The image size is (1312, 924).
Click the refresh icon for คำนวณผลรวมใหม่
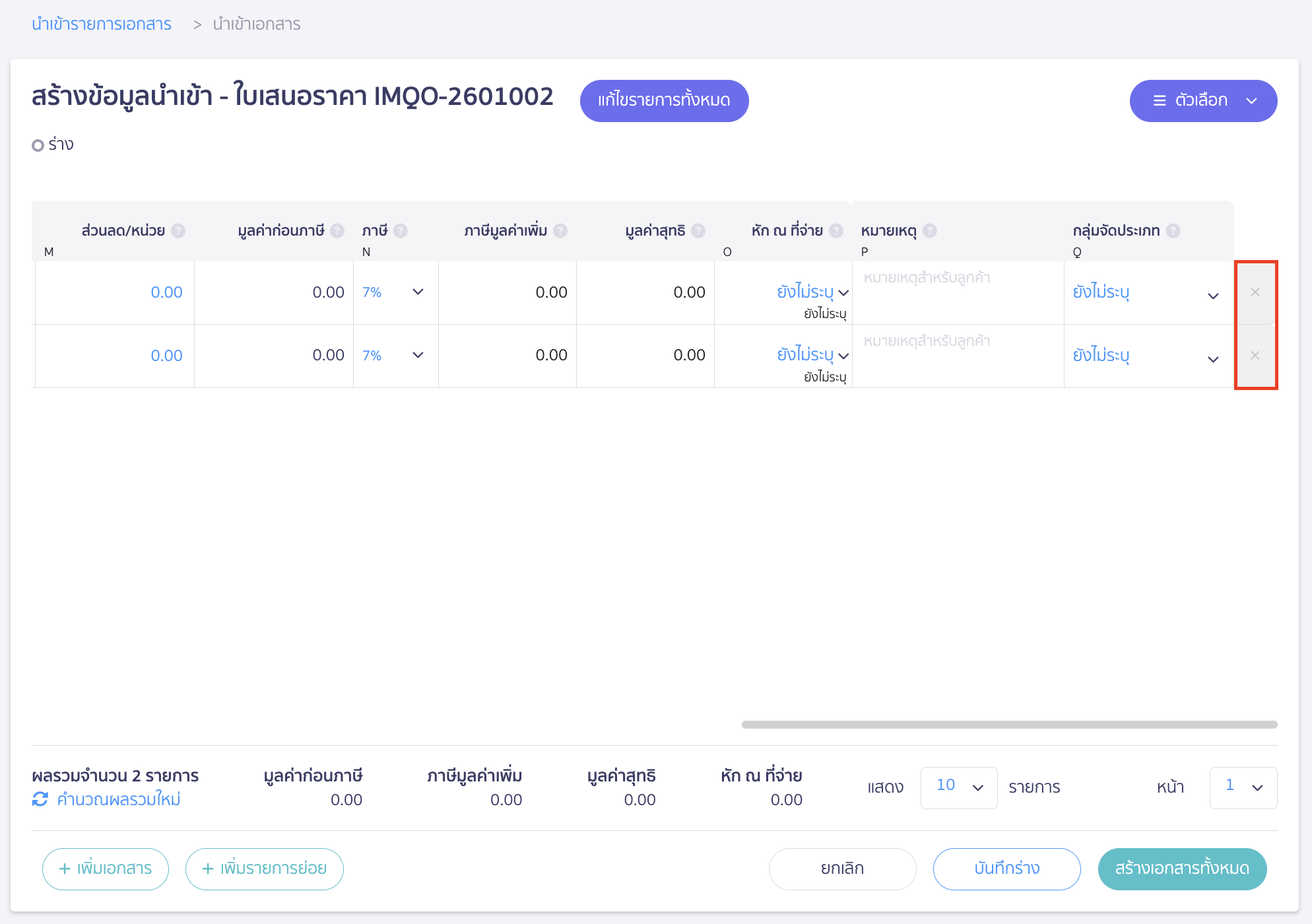pos(40,799)
